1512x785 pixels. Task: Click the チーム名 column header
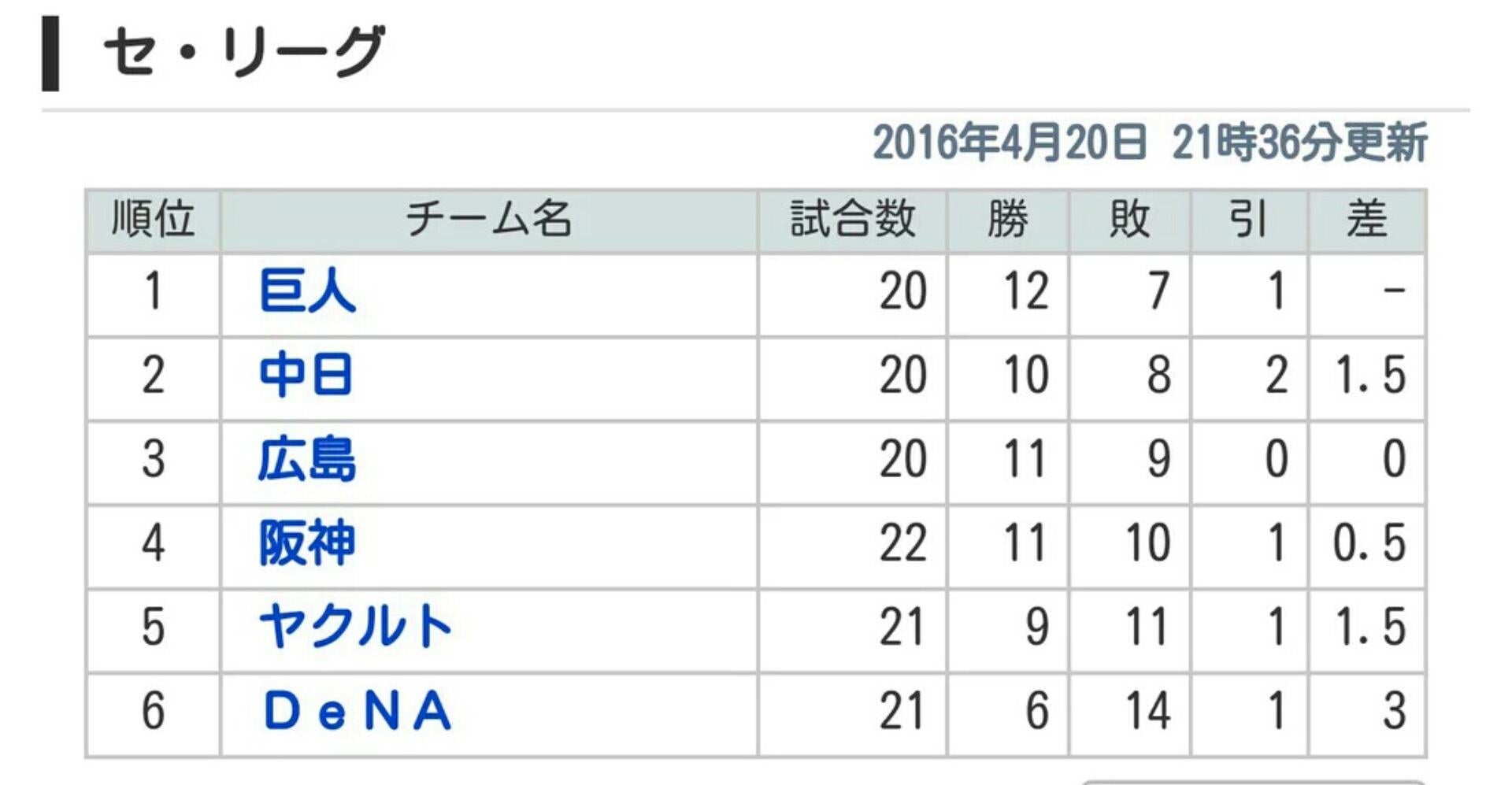pos(488,219)
